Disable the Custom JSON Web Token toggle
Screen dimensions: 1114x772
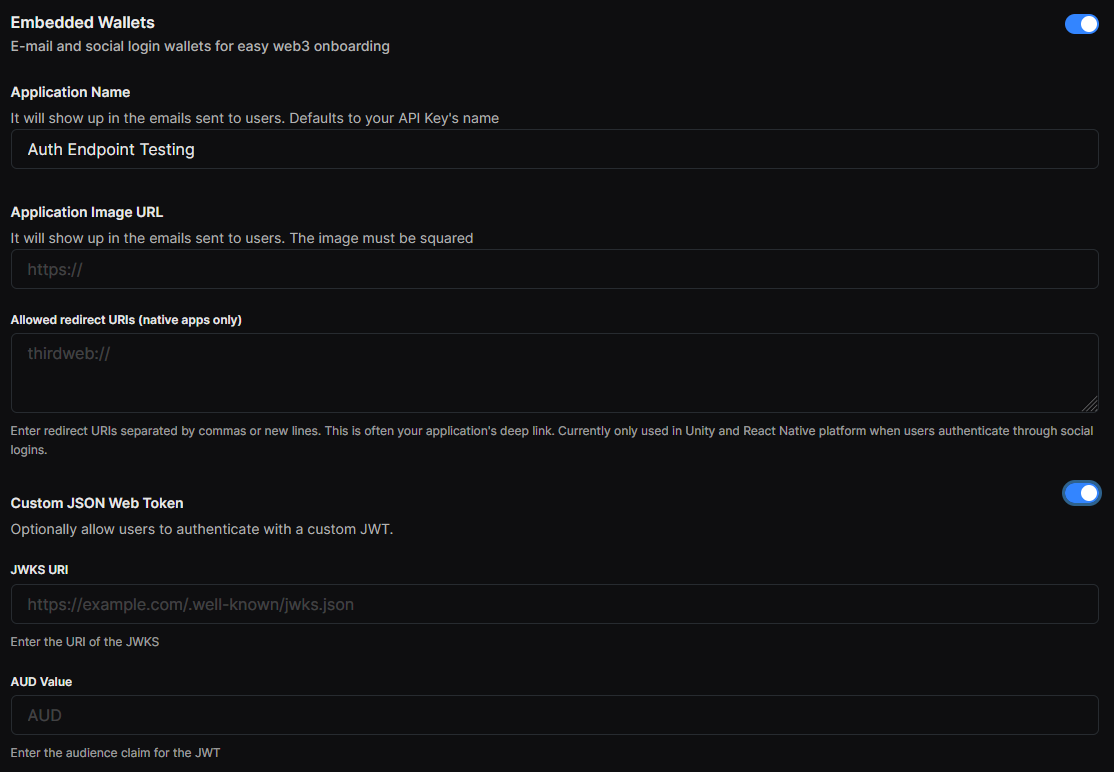[x=1081, y=492]
